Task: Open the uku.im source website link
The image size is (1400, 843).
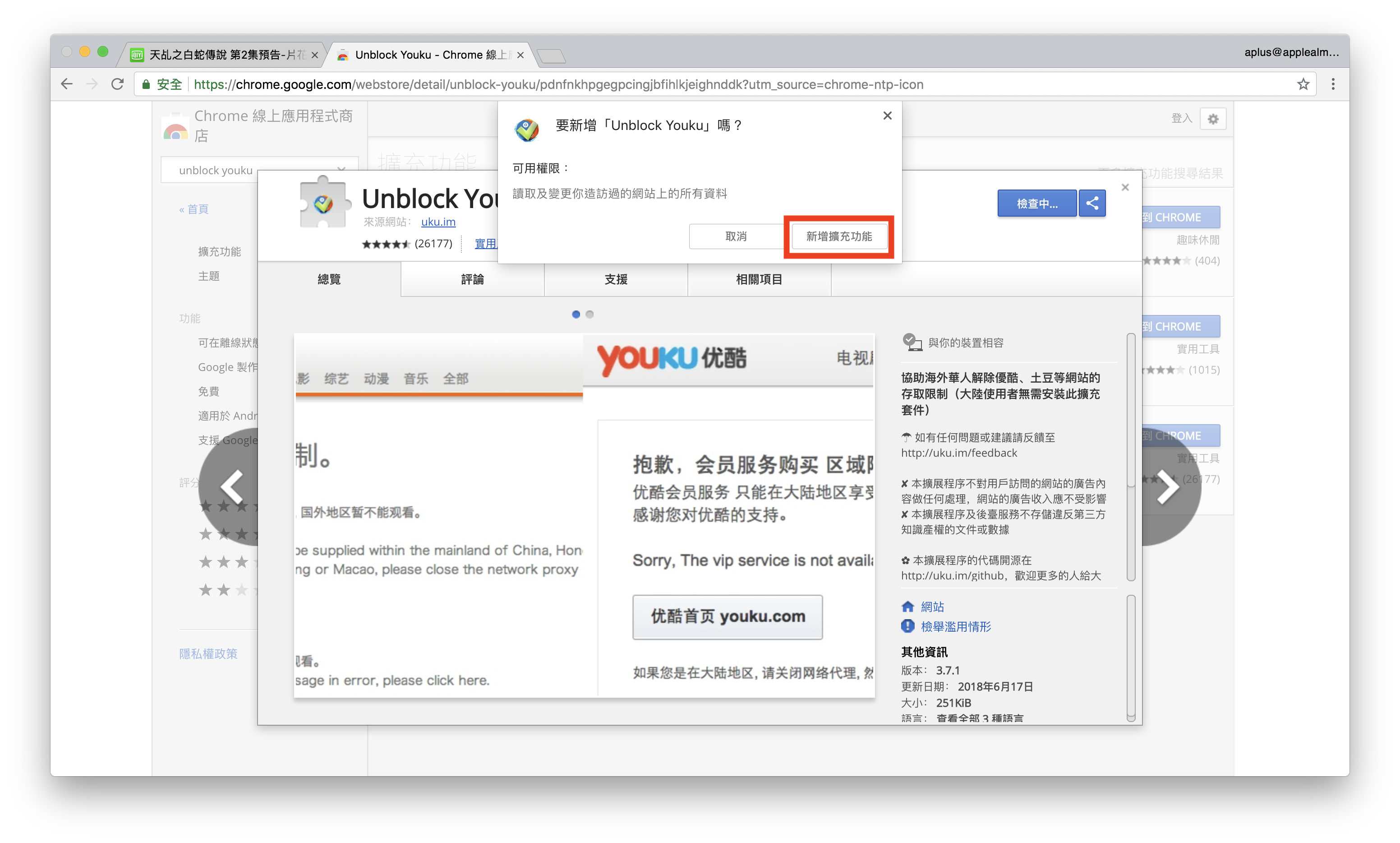Action: click(437, 222)
